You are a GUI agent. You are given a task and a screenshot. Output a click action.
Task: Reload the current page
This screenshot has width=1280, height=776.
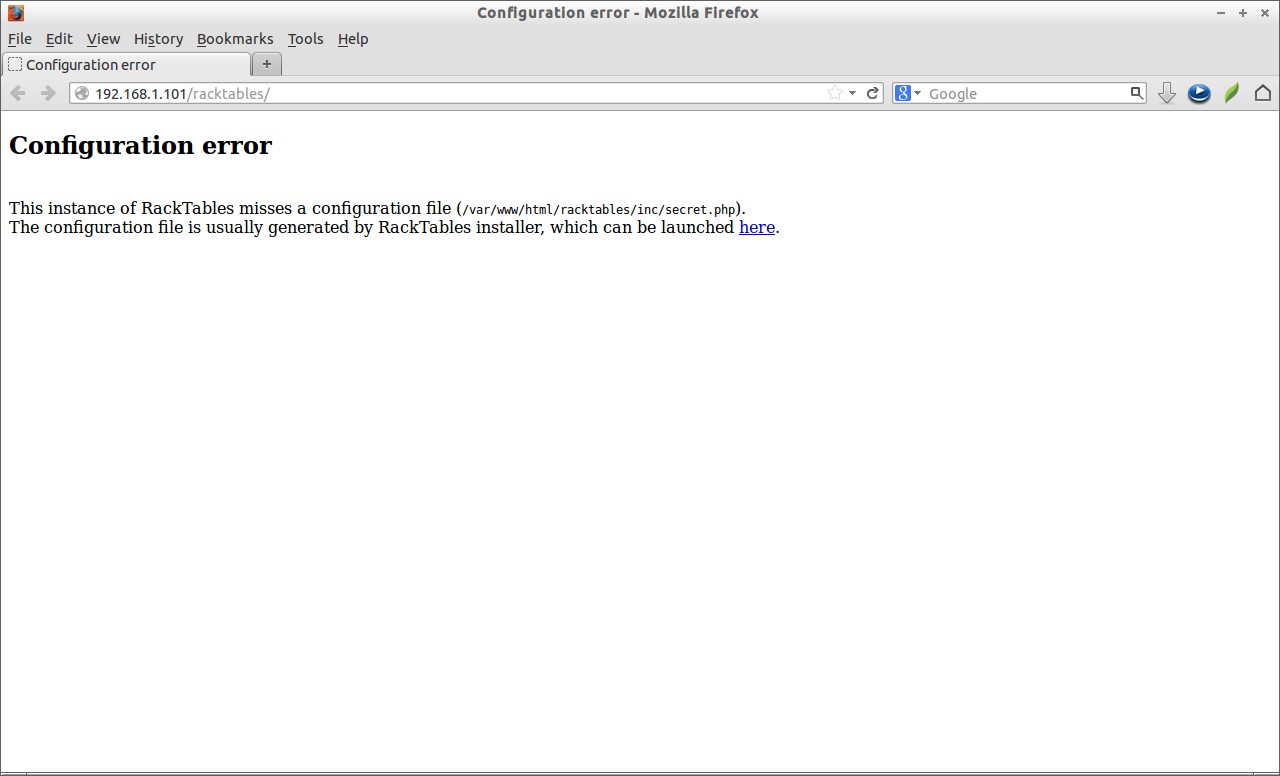(x=872, y=93)
